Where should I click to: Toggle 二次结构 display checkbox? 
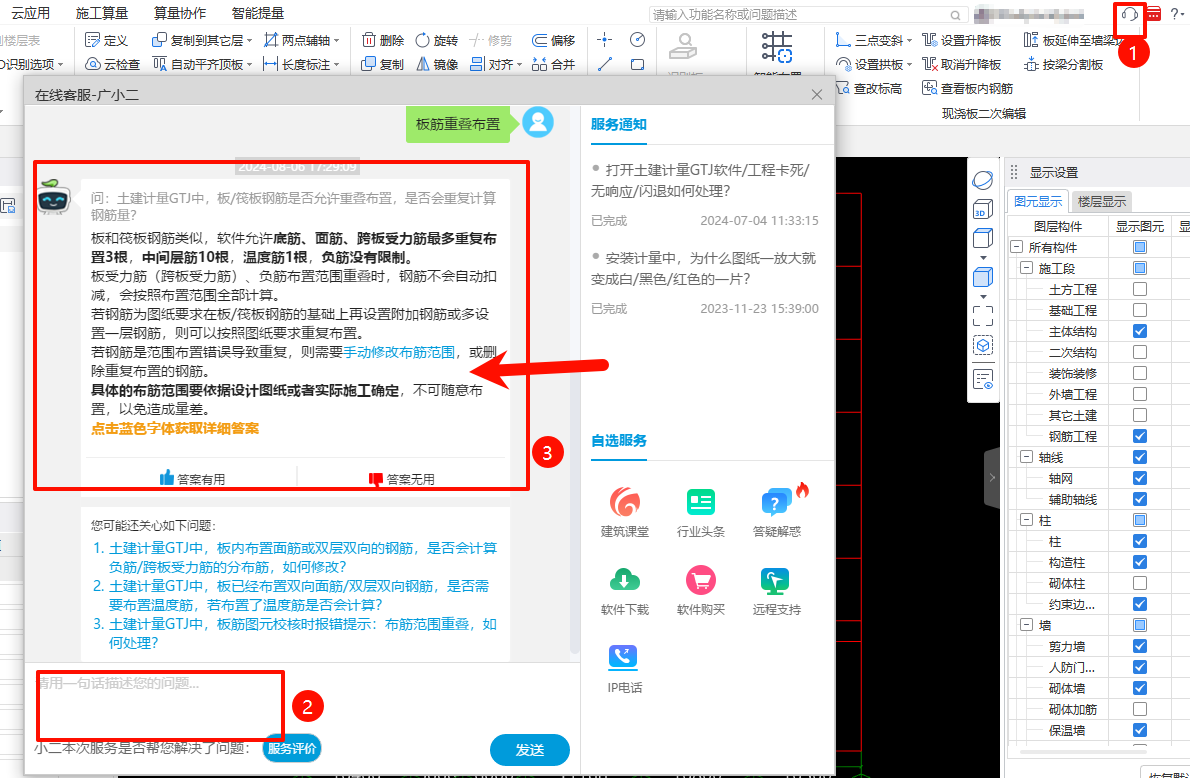[1139, 352]
